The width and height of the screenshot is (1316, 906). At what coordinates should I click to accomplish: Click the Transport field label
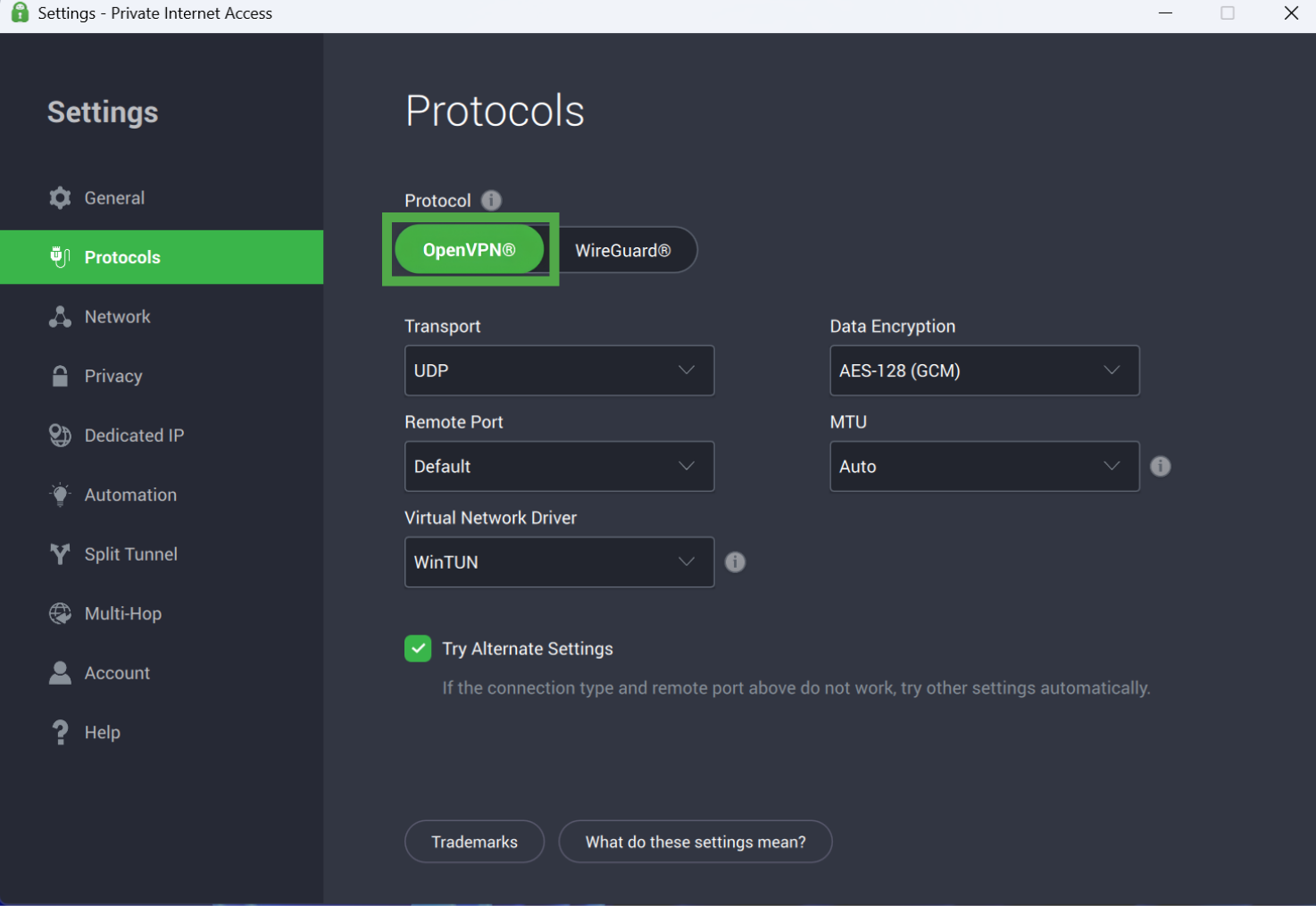pos(443,326)
